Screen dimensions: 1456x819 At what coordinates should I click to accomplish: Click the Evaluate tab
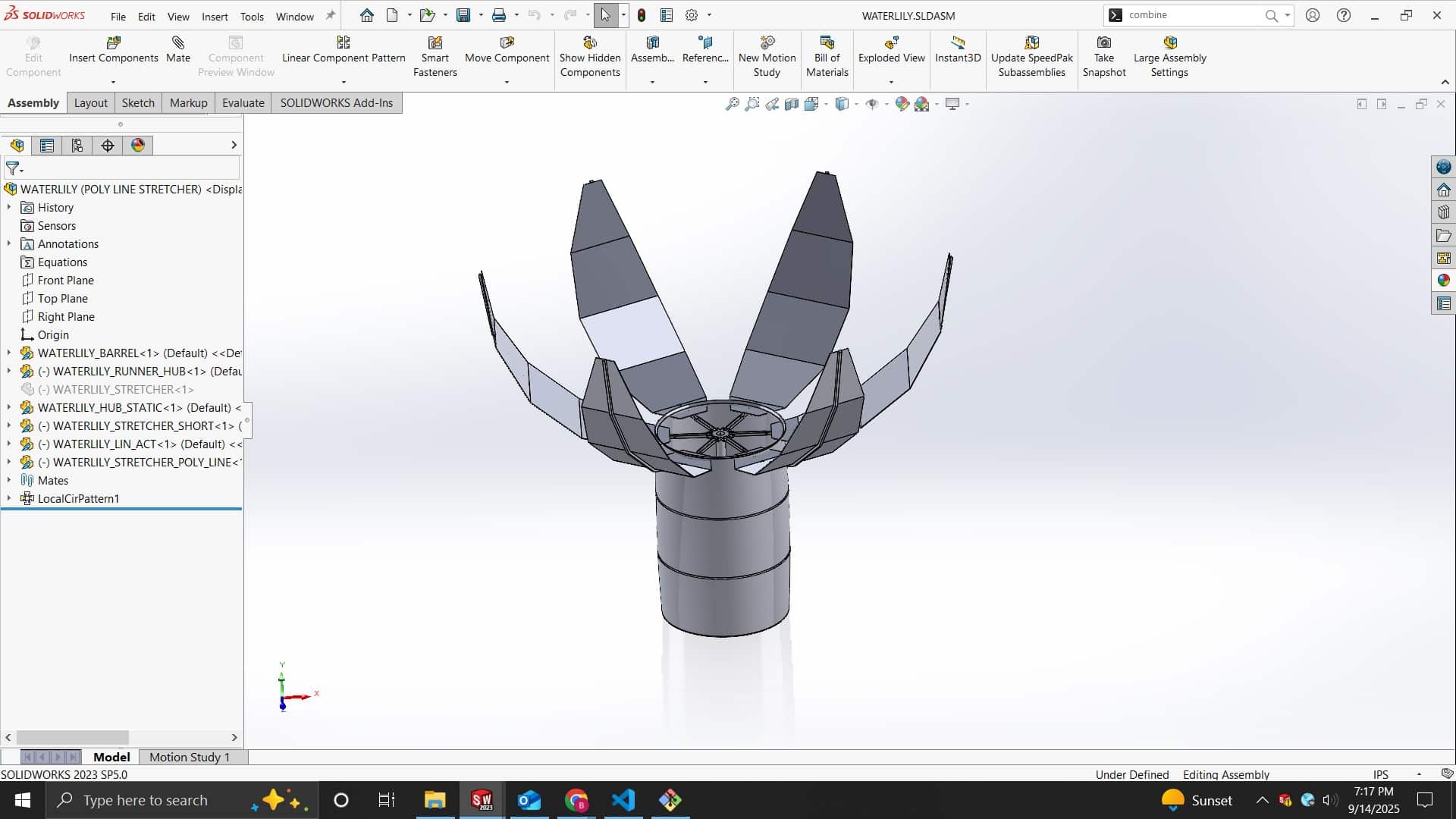click(x=243, y=102)
